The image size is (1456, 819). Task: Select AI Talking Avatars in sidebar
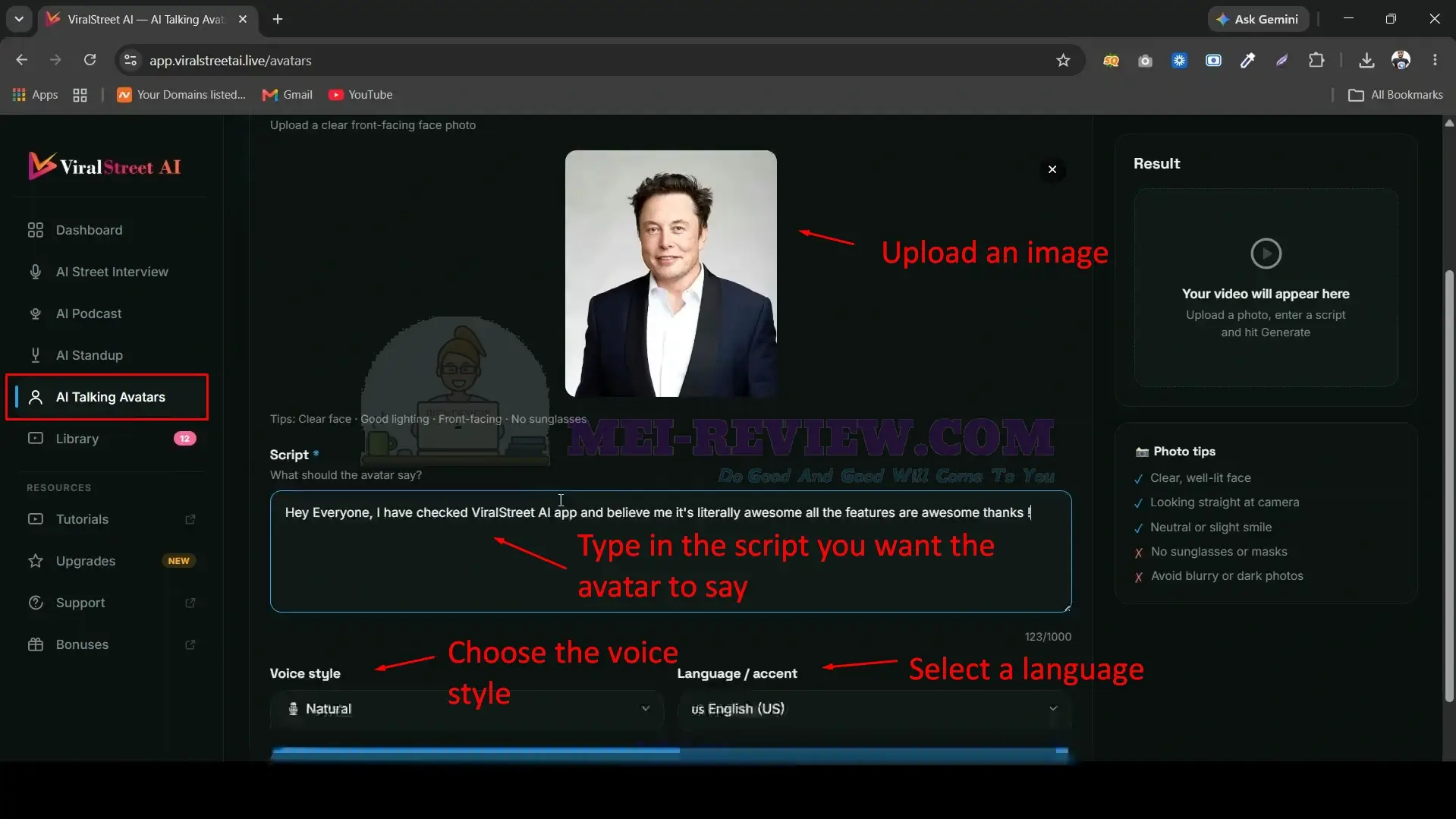[107, 397]
